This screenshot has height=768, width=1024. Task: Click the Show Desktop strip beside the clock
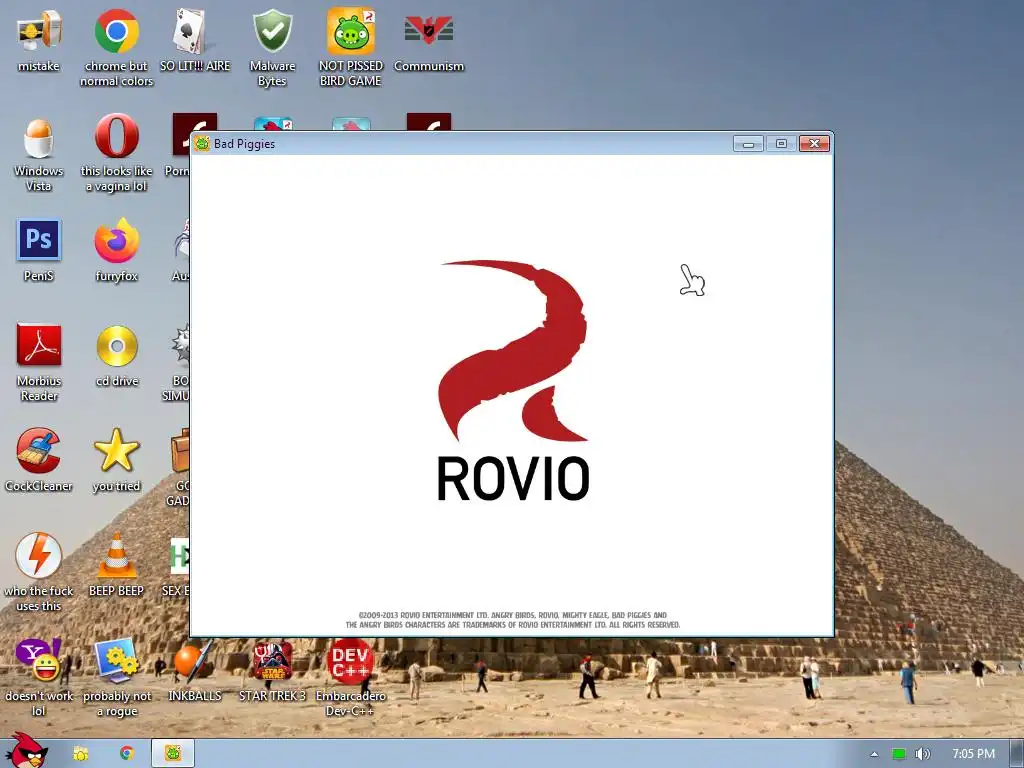1016,754
